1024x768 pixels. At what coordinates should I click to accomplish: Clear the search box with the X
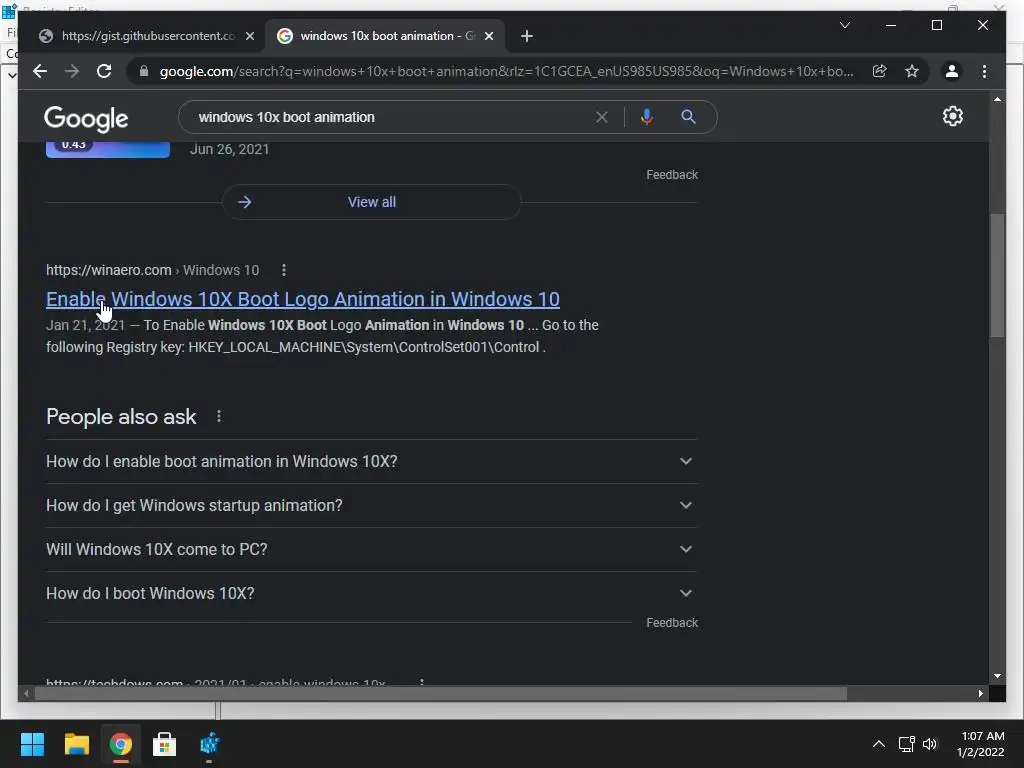(x=601, y=117)
